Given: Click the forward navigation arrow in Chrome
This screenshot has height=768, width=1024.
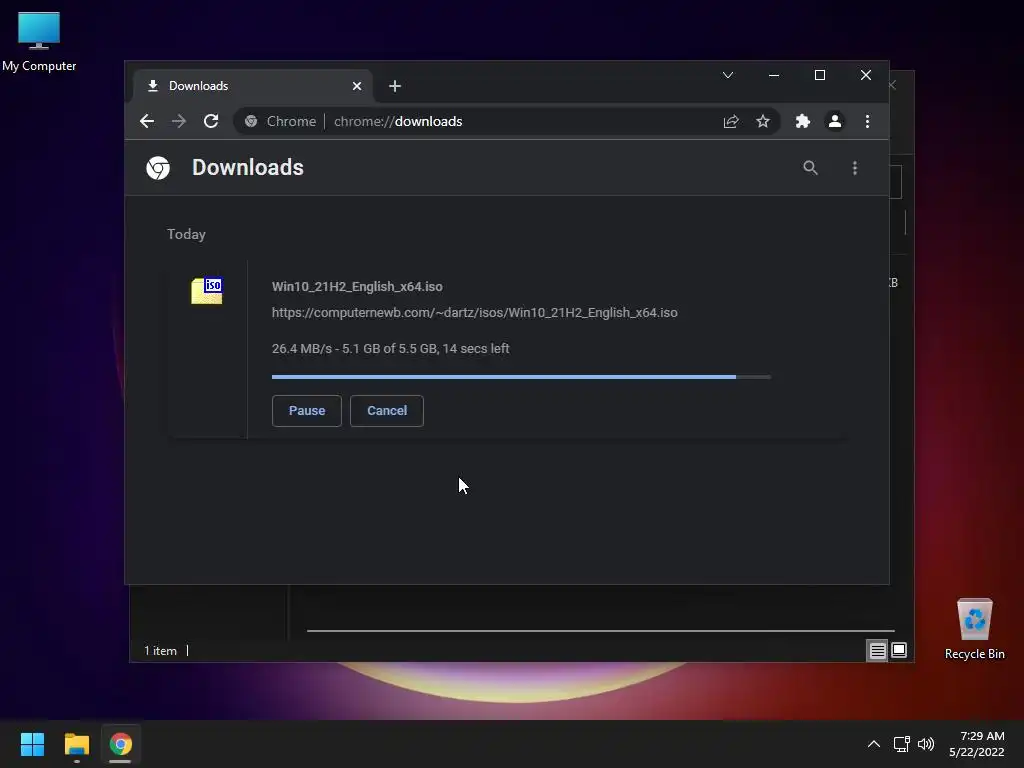Looking at the screenshot, I should (x=179, y=121).
